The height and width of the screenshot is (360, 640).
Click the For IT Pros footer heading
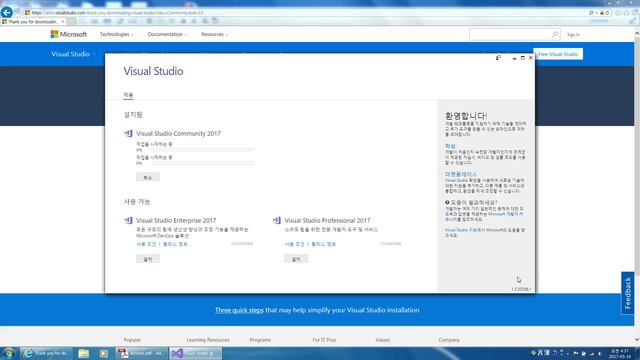[x=324, y=340]
